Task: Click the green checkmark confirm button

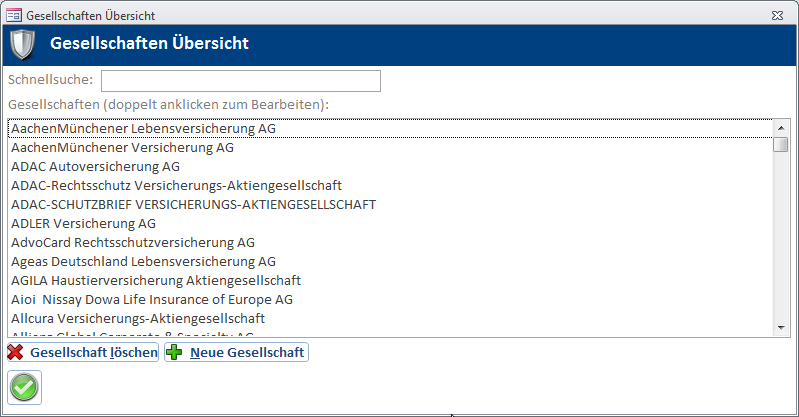Action: [x=24, y=387]
